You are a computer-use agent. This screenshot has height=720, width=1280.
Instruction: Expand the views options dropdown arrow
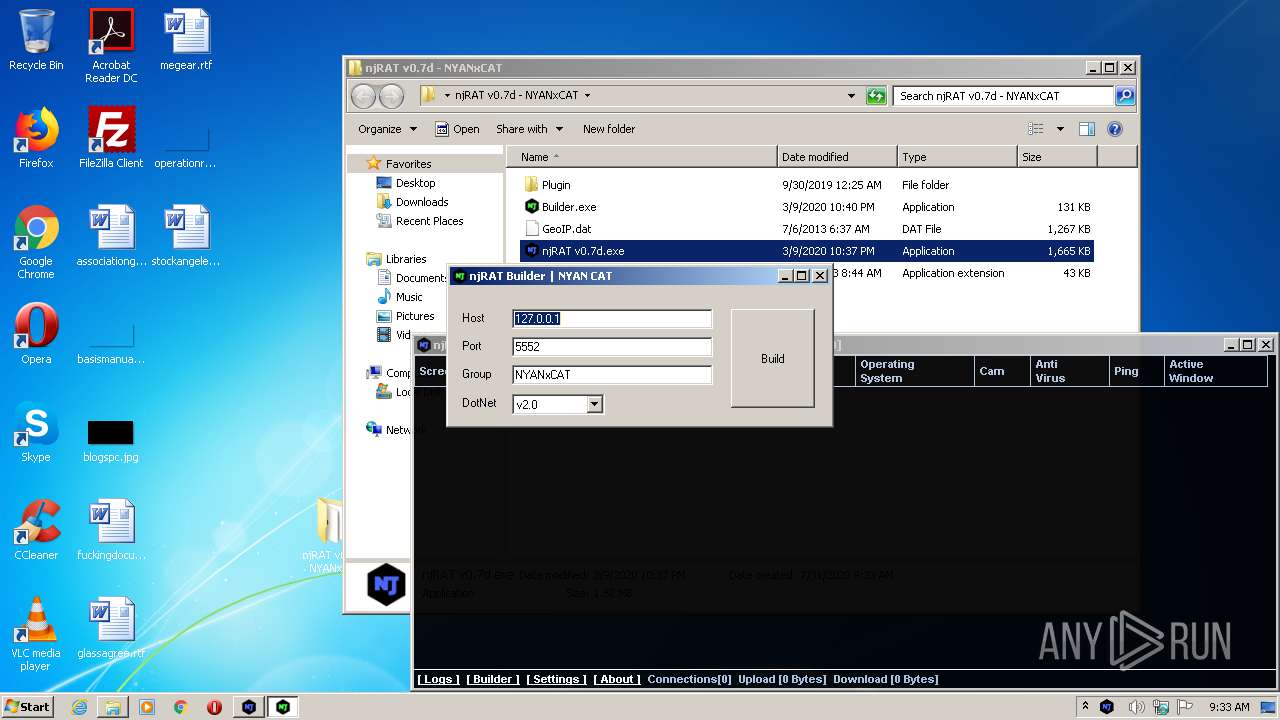(x=1060, y=129)
